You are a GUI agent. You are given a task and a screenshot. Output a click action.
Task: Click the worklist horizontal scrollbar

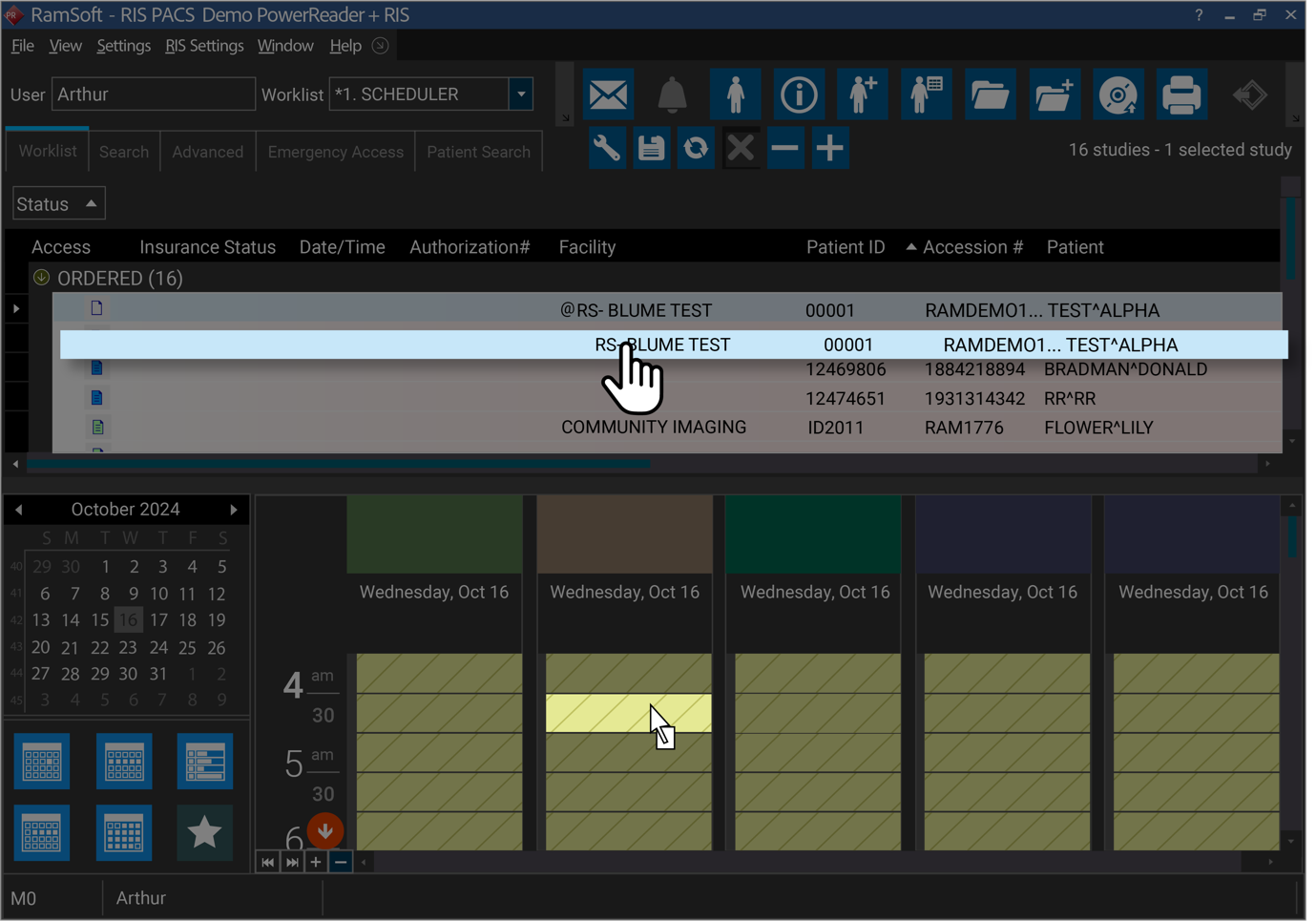pyautogui.click(x=339, y=464)
